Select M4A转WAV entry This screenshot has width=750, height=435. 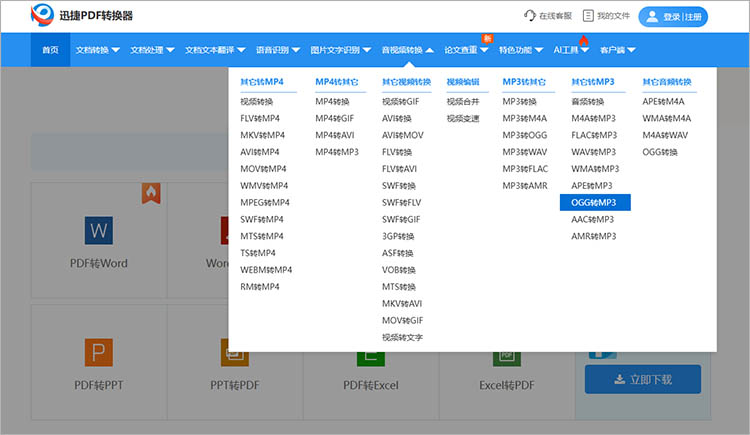coord(665,135)
